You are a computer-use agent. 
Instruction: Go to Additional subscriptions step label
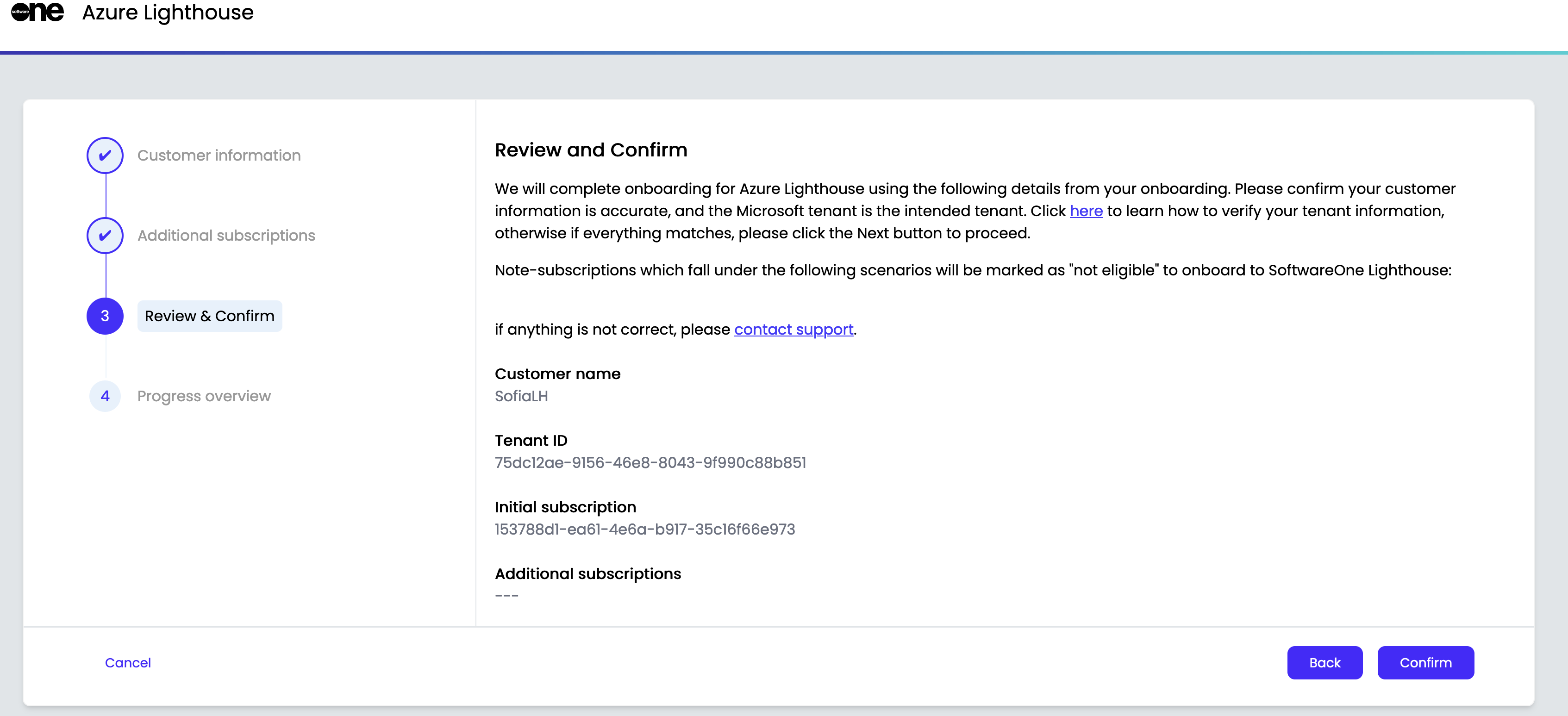(x=226, y=236)
